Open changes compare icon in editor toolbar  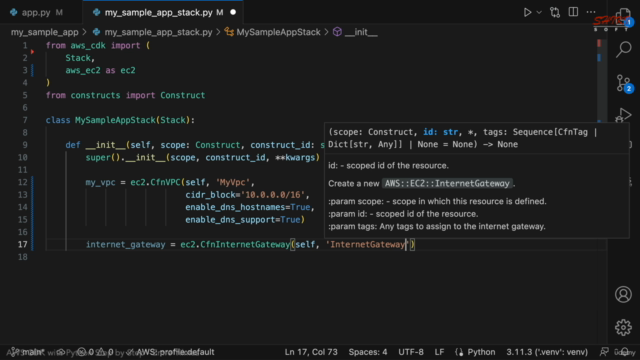(x=555, y=12)
